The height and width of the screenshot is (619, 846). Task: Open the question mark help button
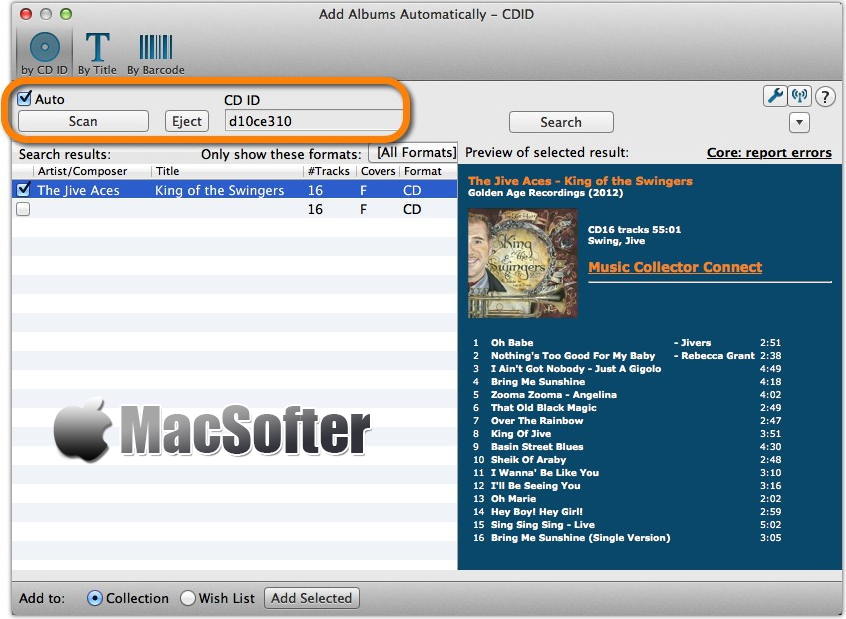[825, 97]
